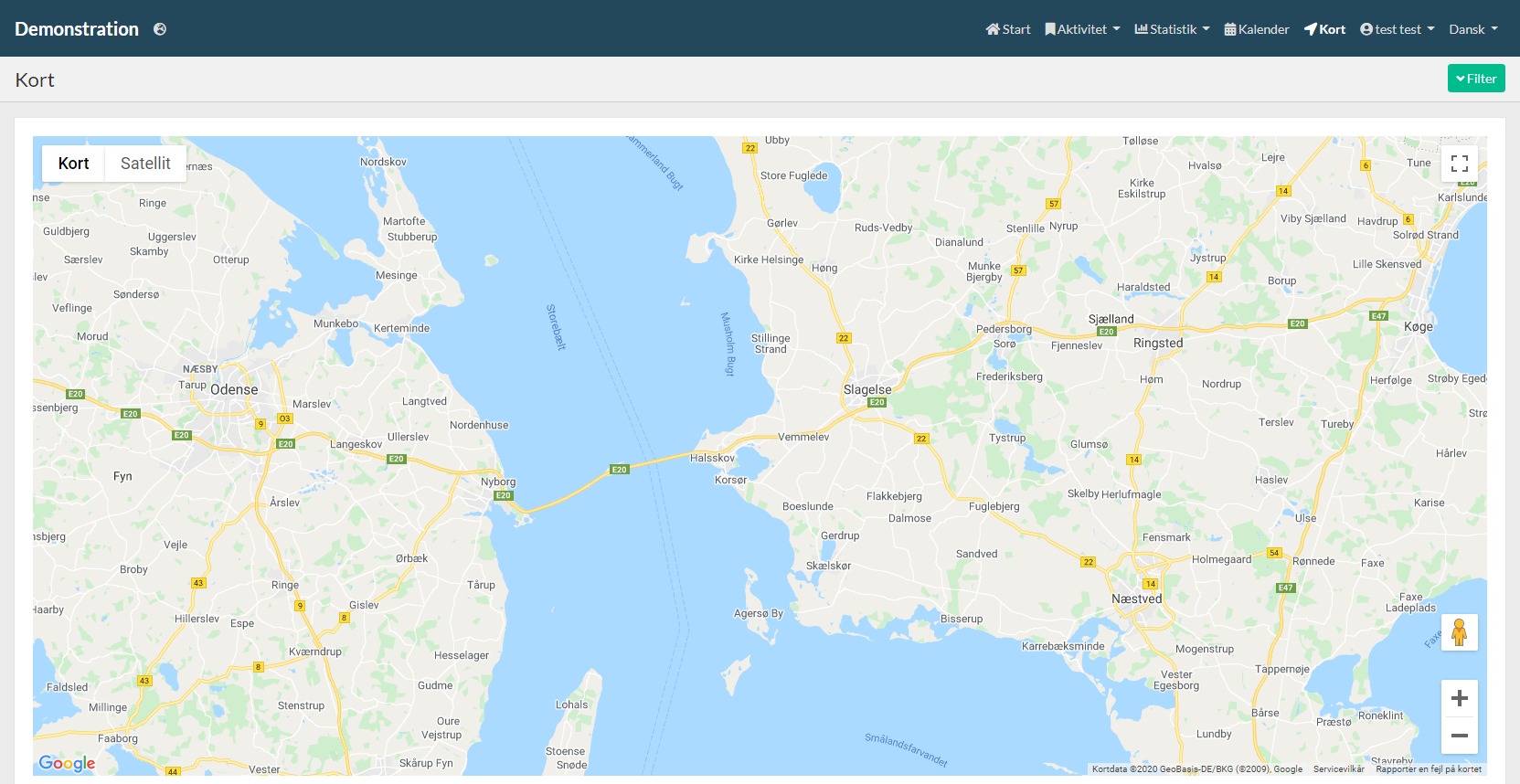
Task: Switch map to Satellit view
Action: [x=145, y=164]
